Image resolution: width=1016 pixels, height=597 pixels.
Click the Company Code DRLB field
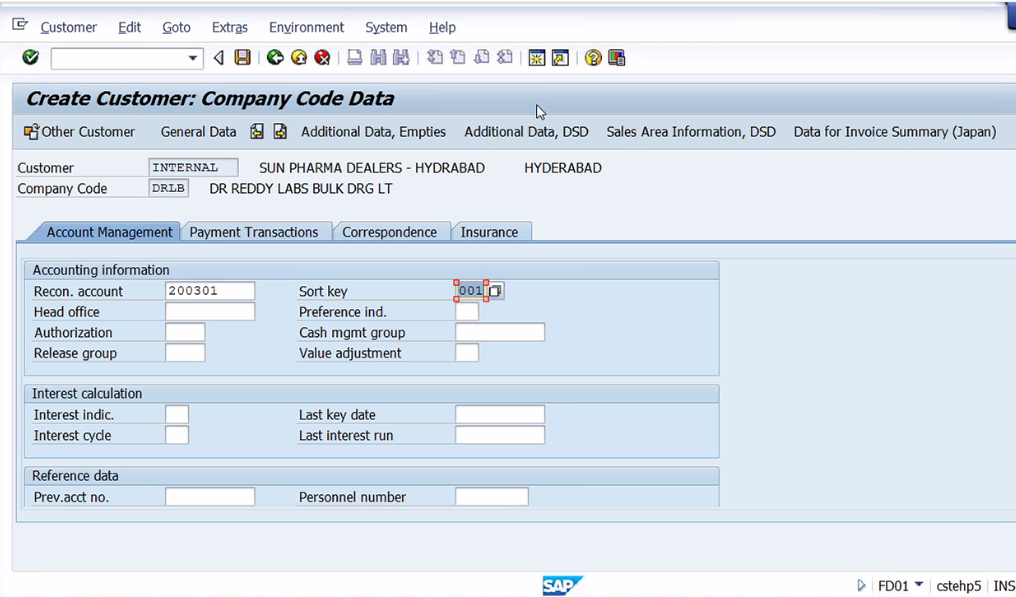168,189
